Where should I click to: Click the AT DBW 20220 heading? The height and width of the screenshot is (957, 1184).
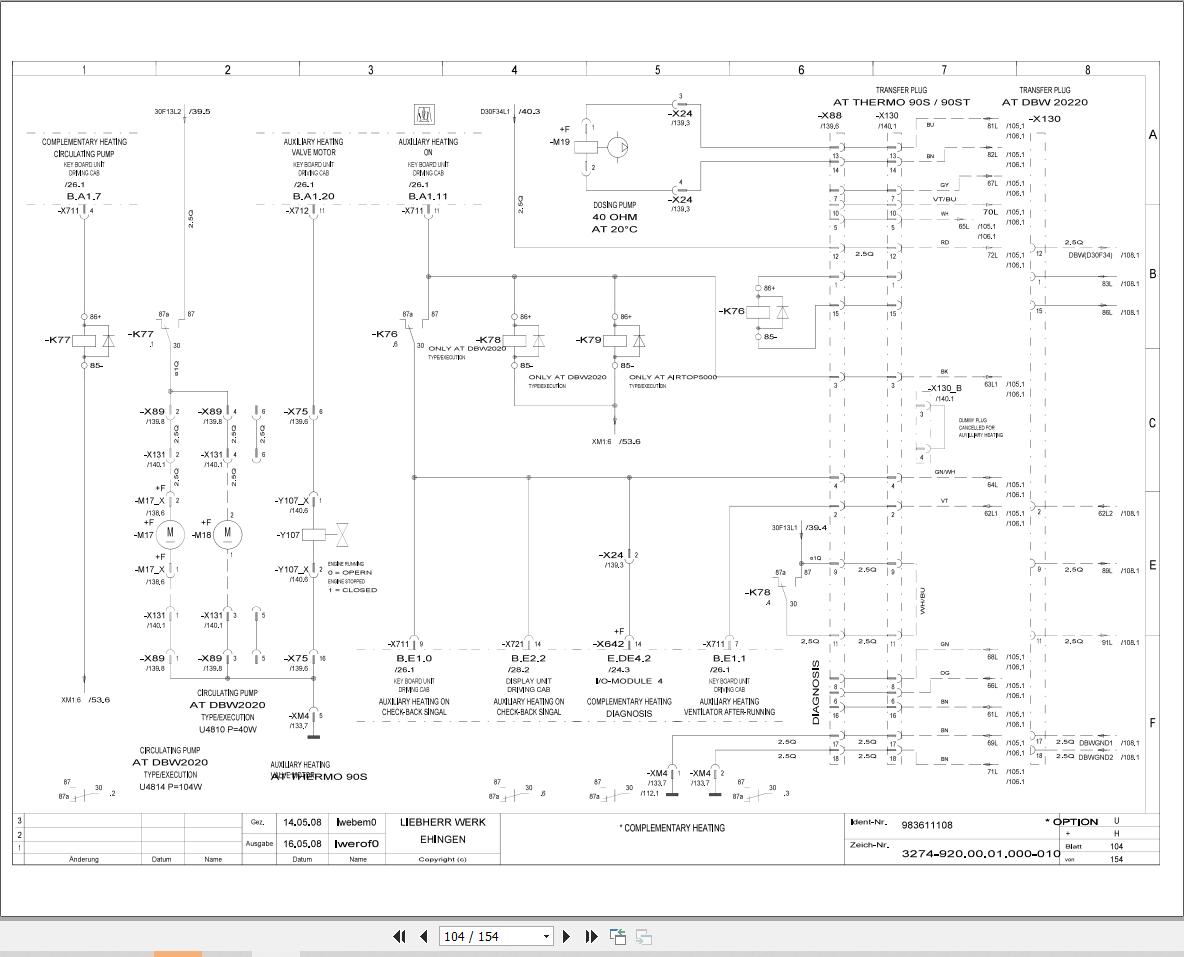pos(1045,102)
